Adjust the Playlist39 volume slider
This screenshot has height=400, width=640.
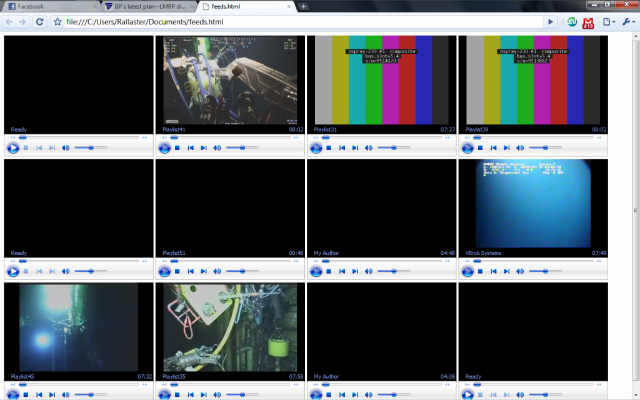pyautogui.click(x=546, y=147)
